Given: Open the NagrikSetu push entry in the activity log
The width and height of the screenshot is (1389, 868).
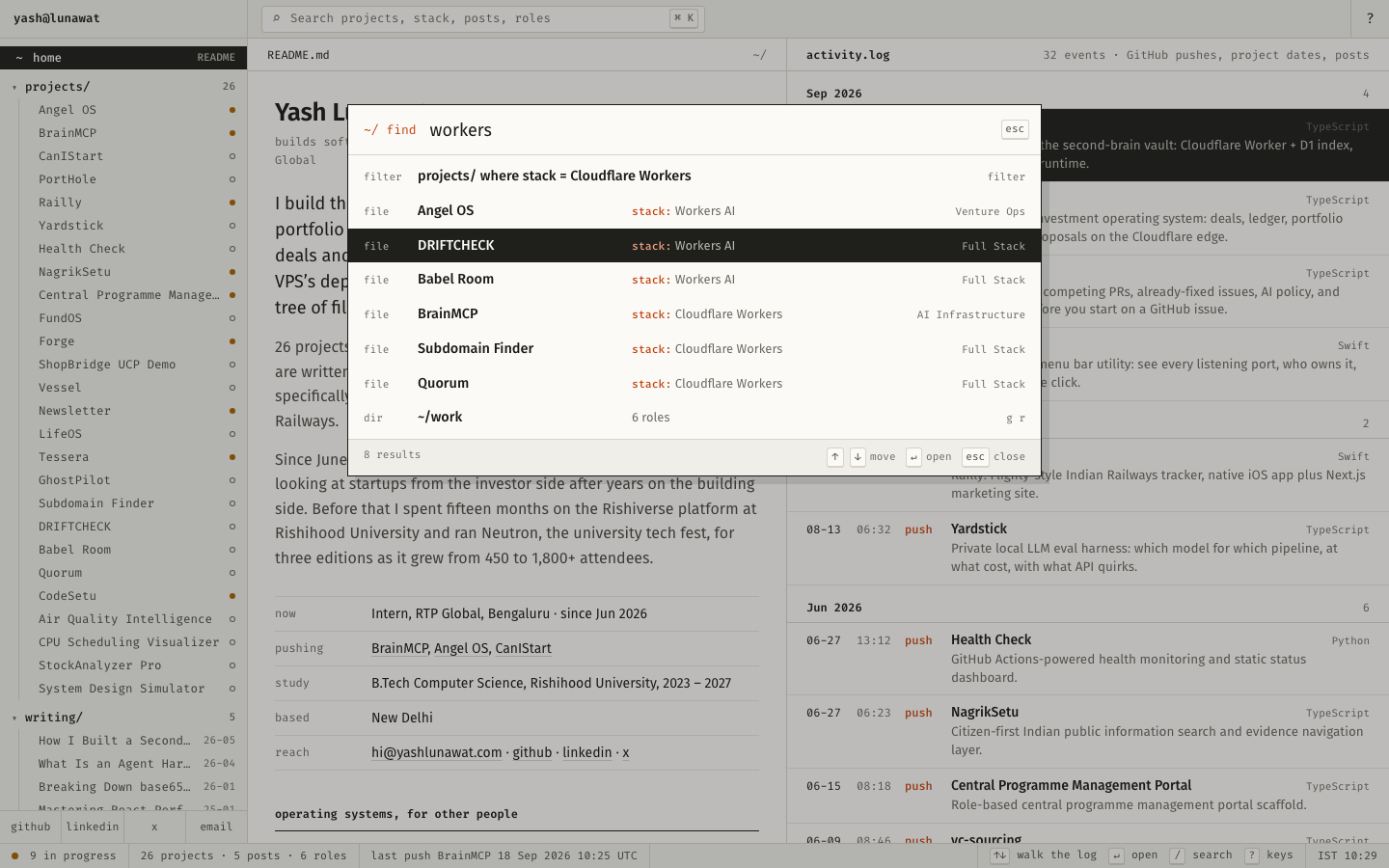Looking at the screenshot, I should [1088, 731].
